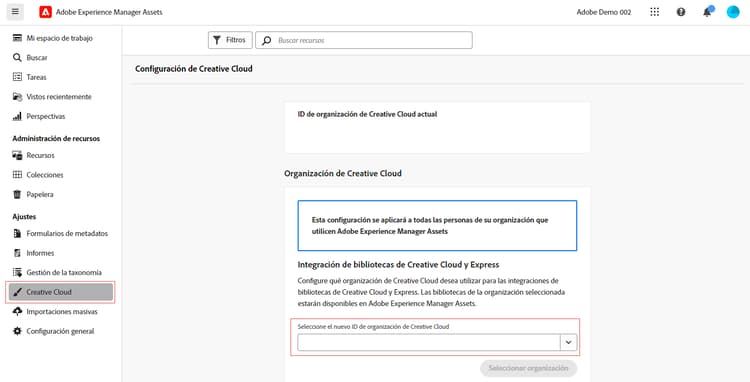
Task: Click the Mi espacio de trabajo icon
Action: (17, 38)
